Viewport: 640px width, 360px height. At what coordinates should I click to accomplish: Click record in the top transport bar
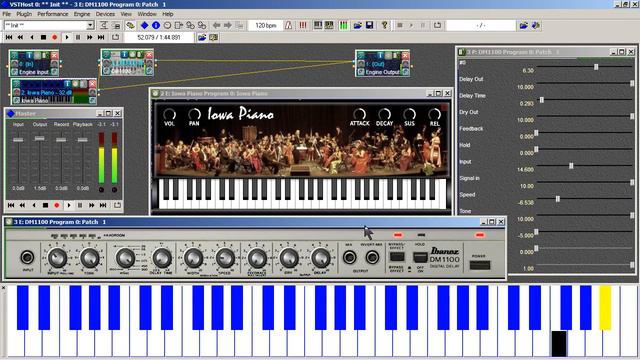click(x=55, y=37)
